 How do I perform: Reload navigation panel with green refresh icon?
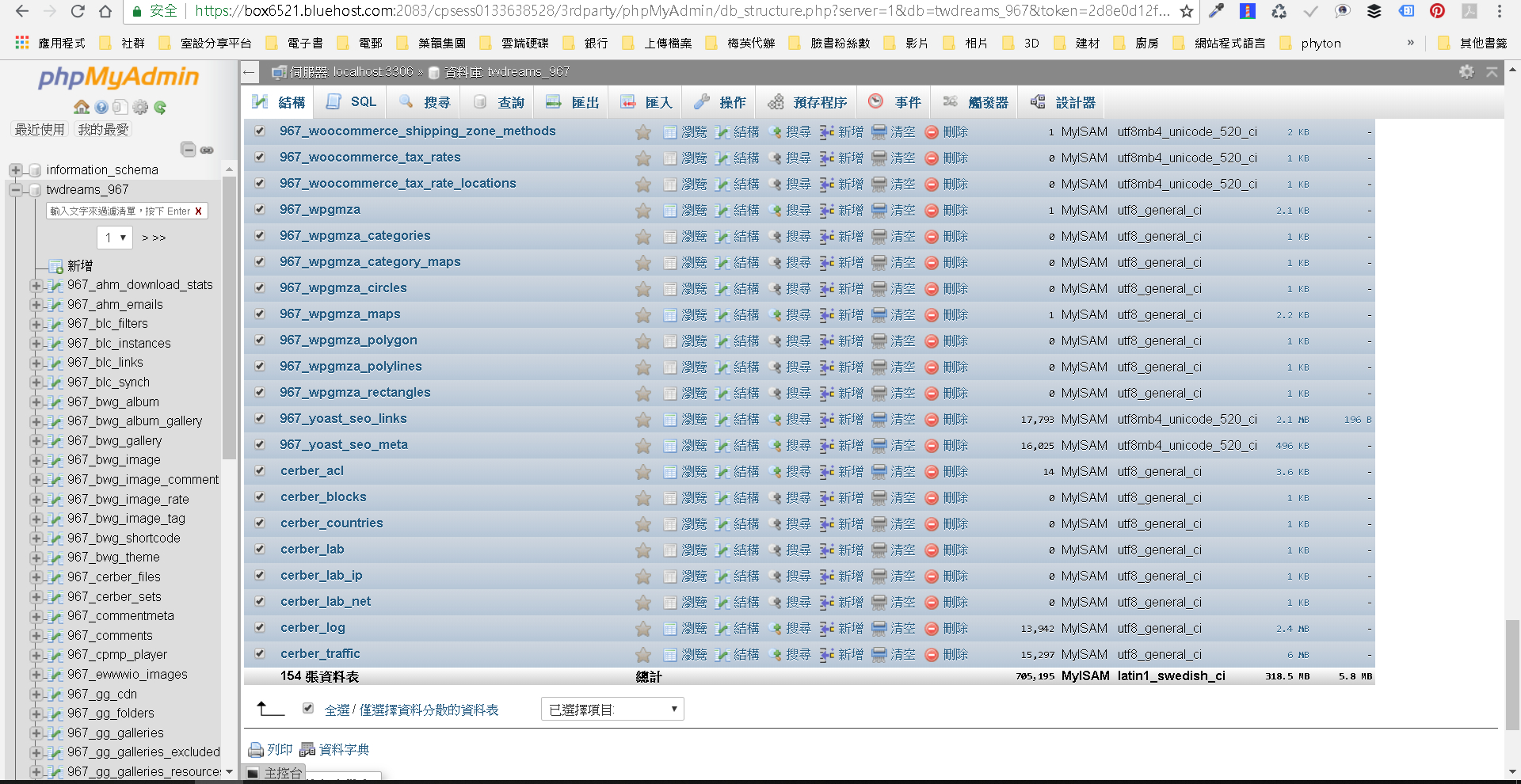161,107
